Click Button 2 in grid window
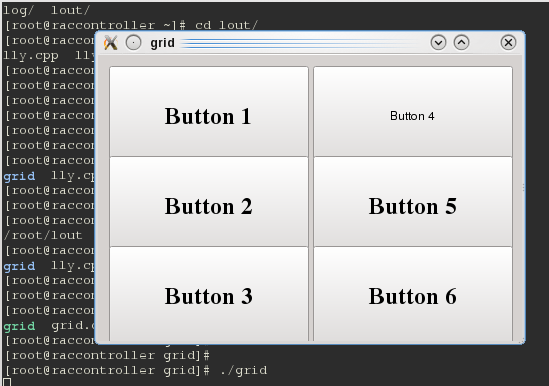Screen dimensions: 549x386 coord(209,202)
